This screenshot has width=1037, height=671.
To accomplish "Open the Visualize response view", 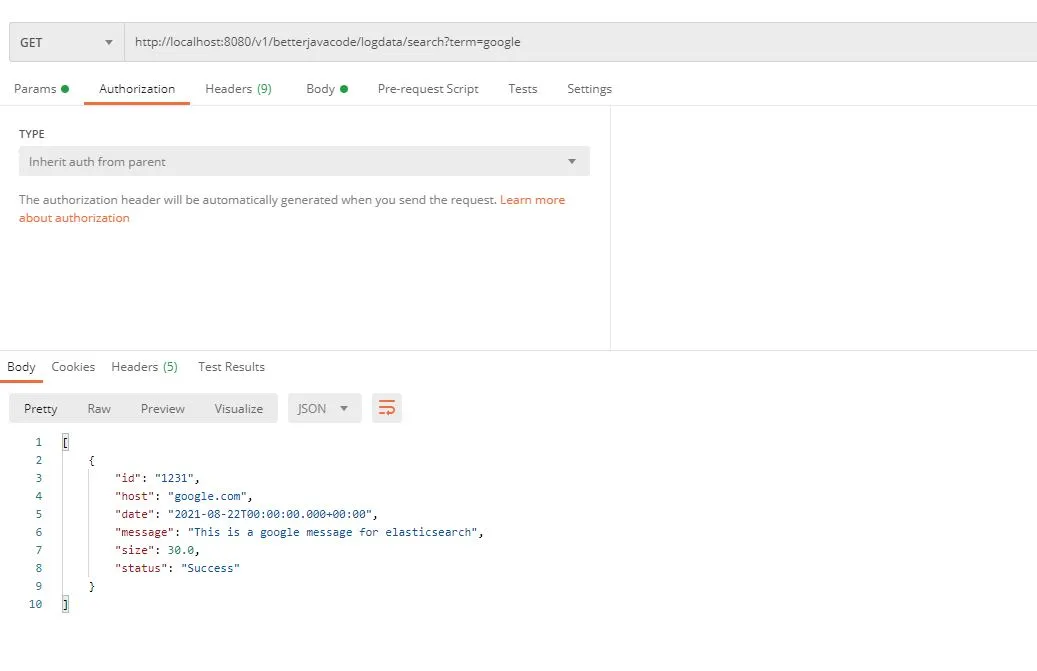I will click(238, 408).
